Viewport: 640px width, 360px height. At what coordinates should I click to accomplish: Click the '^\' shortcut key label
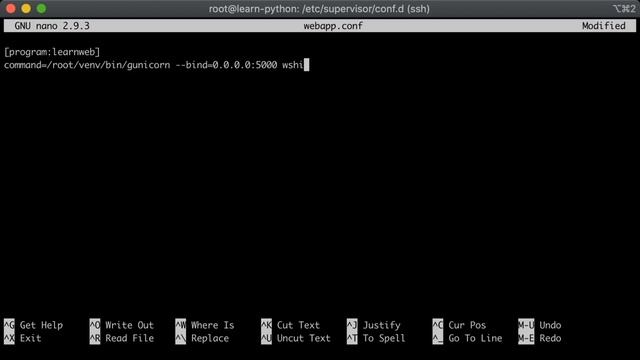180,338
